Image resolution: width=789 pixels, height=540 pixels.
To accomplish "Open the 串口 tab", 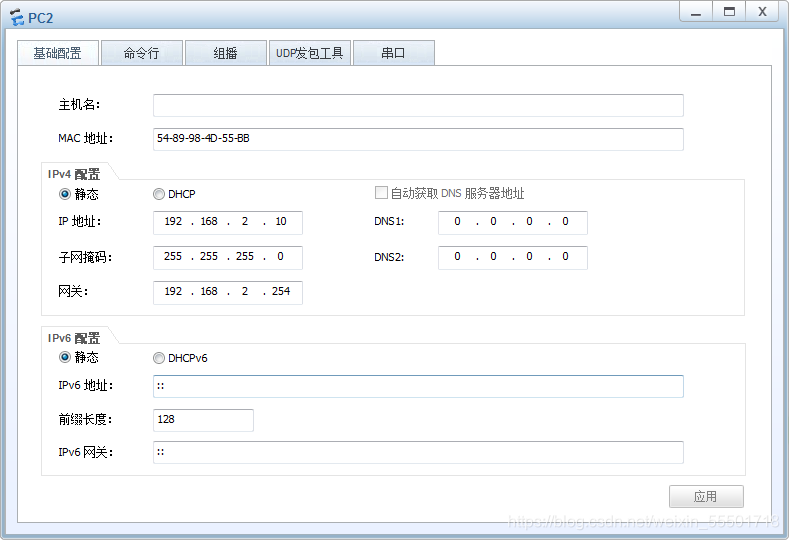I will (x=393, y=53).
